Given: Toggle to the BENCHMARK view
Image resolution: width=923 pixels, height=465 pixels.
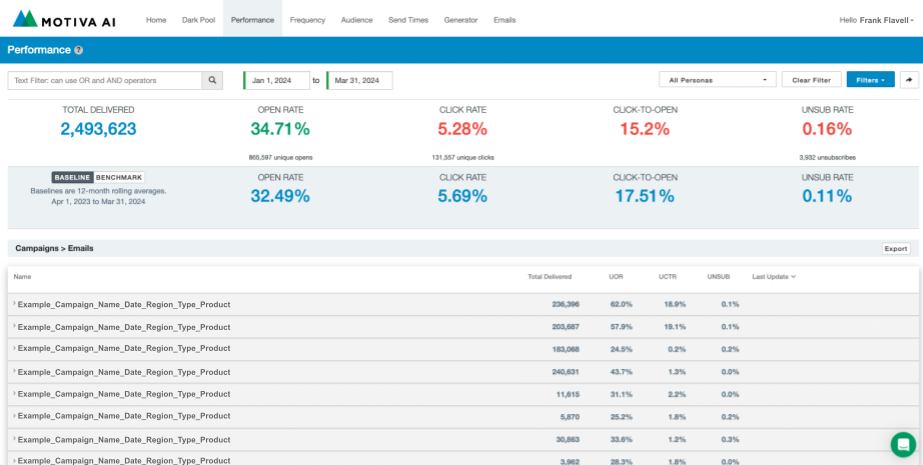Looking at the screenshot, I should click(x=119, y=177).
